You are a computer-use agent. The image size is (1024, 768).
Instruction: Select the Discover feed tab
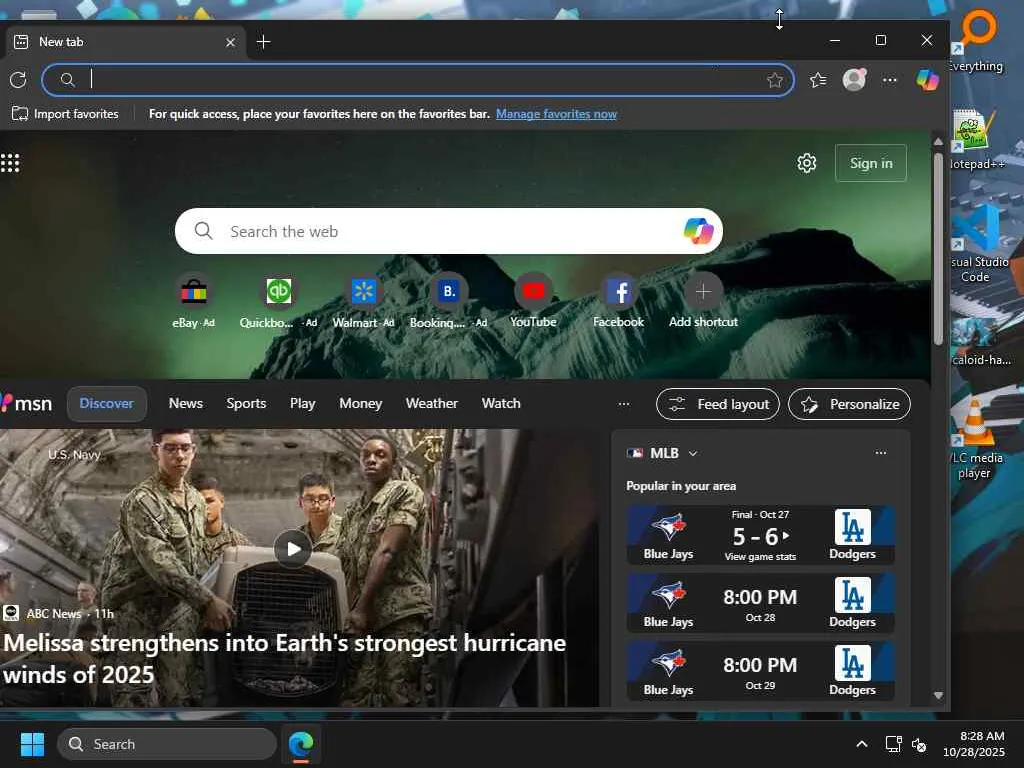(106, 404)
